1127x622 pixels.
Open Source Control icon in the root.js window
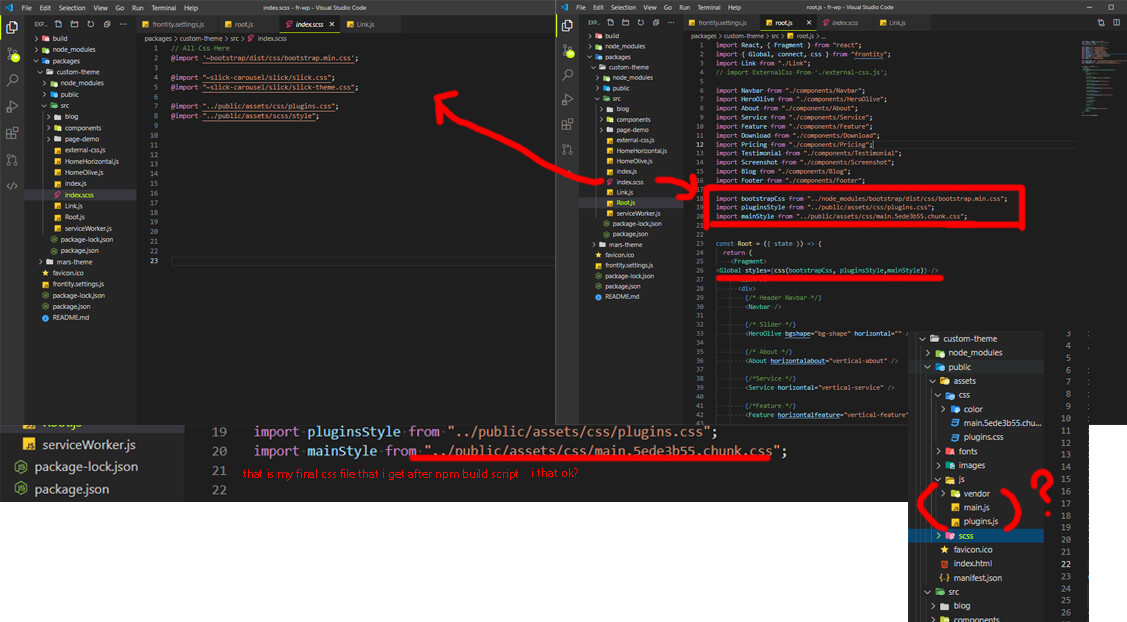[567, 49]
